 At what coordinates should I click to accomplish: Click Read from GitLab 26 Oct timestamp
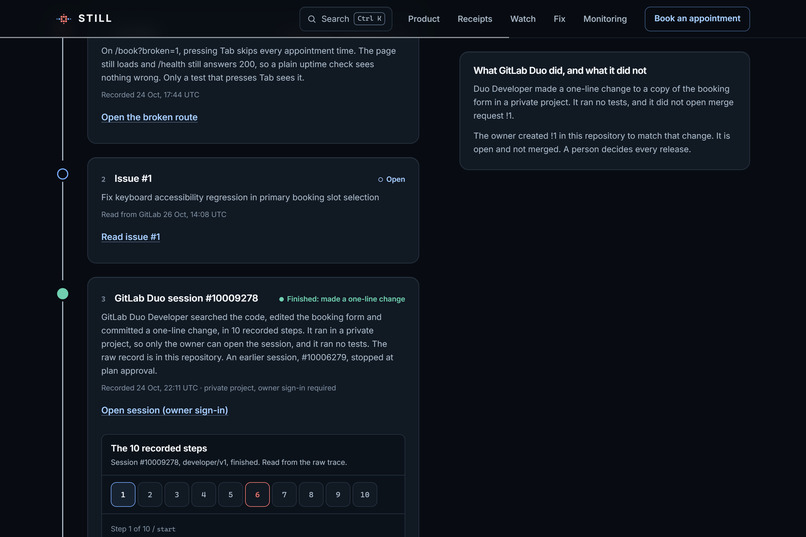(163, 215)
